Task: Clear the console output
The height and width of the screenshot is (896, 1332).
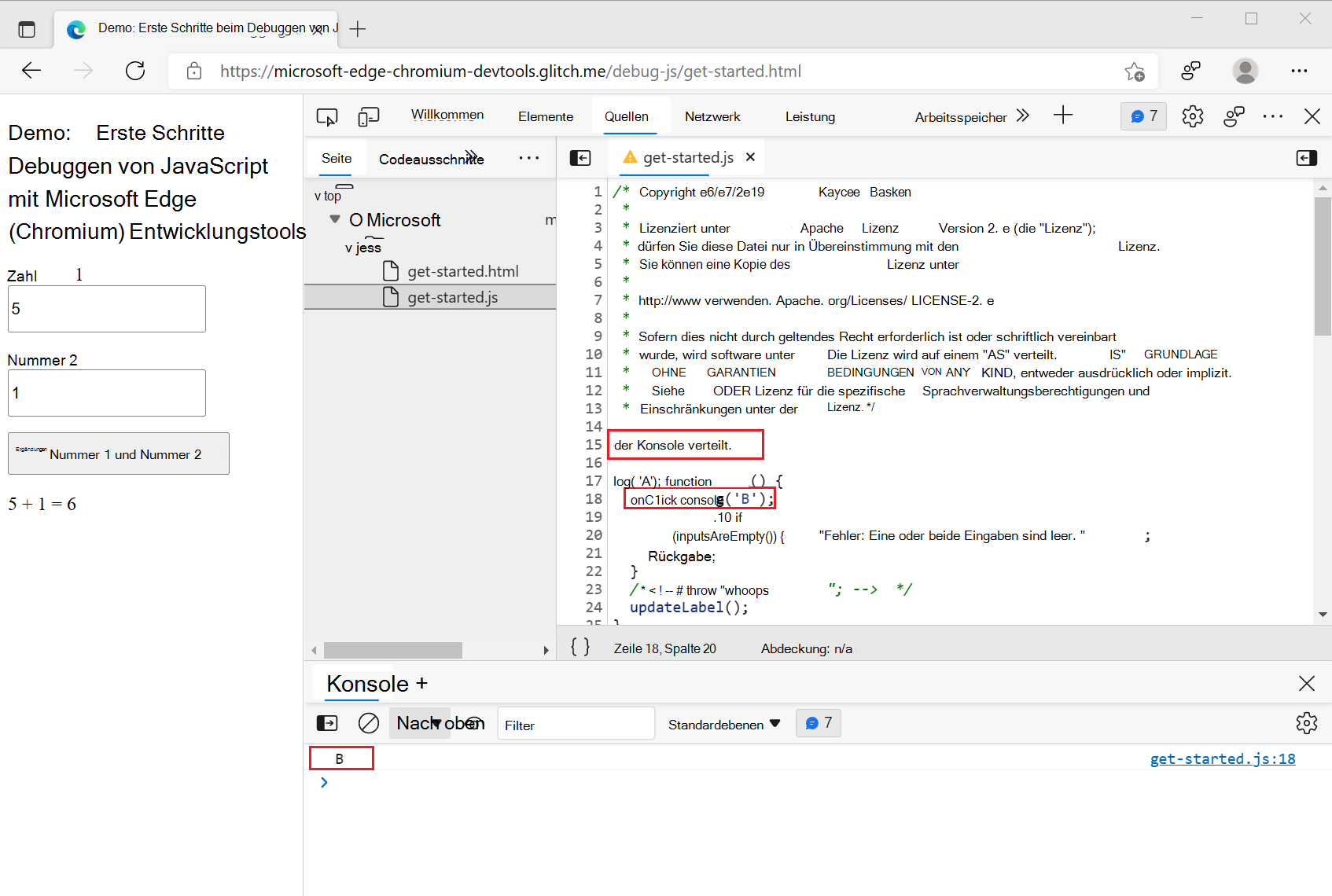Action: [x=368, y=723]
